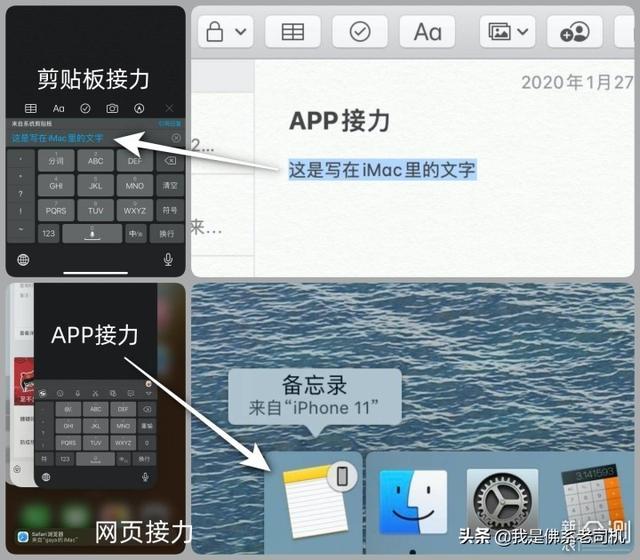Dismiss the clipboard suggestion with circled x
This screenshot has width=640, height=560.
pyautogui.click(x=176, y=138)
